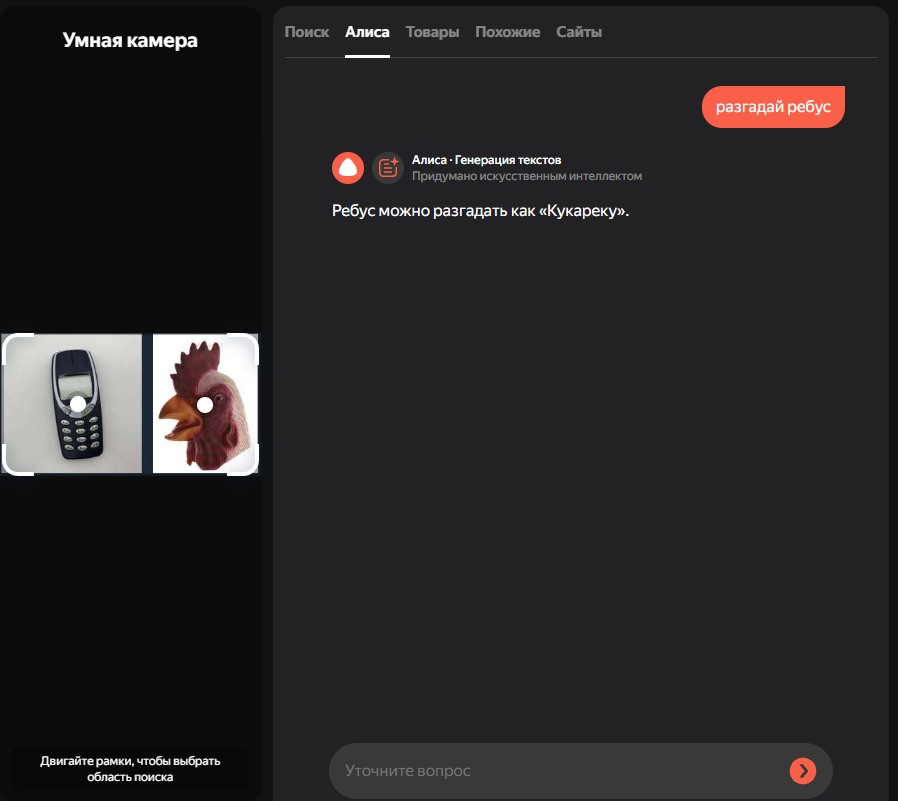Viewport: 898px width, 801px height.
Task: Switch to the Поиск tab
Action: [306, 32]
